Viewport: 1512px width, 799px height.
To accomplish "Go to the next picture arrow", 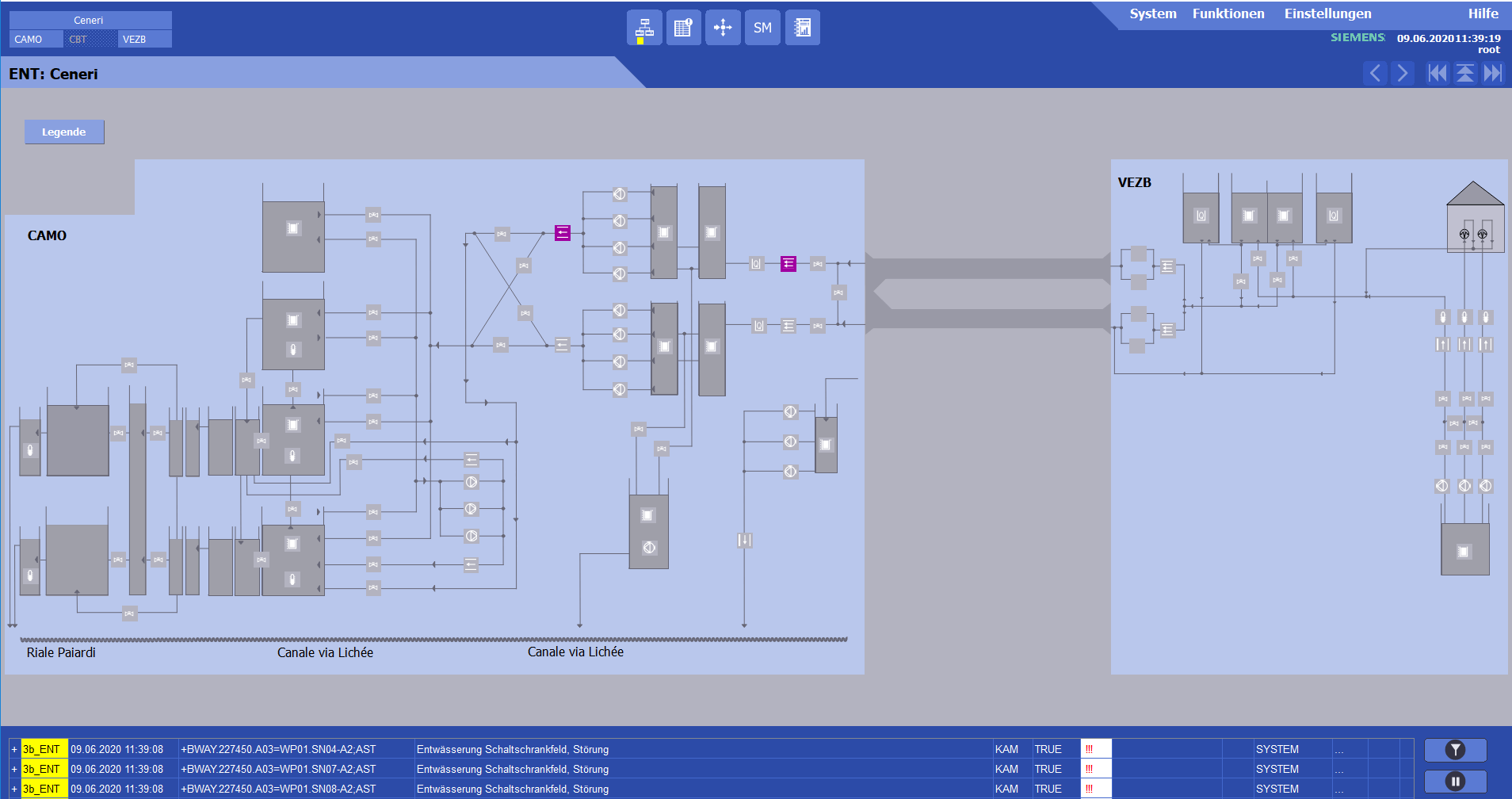I will tap(1403, 74).
